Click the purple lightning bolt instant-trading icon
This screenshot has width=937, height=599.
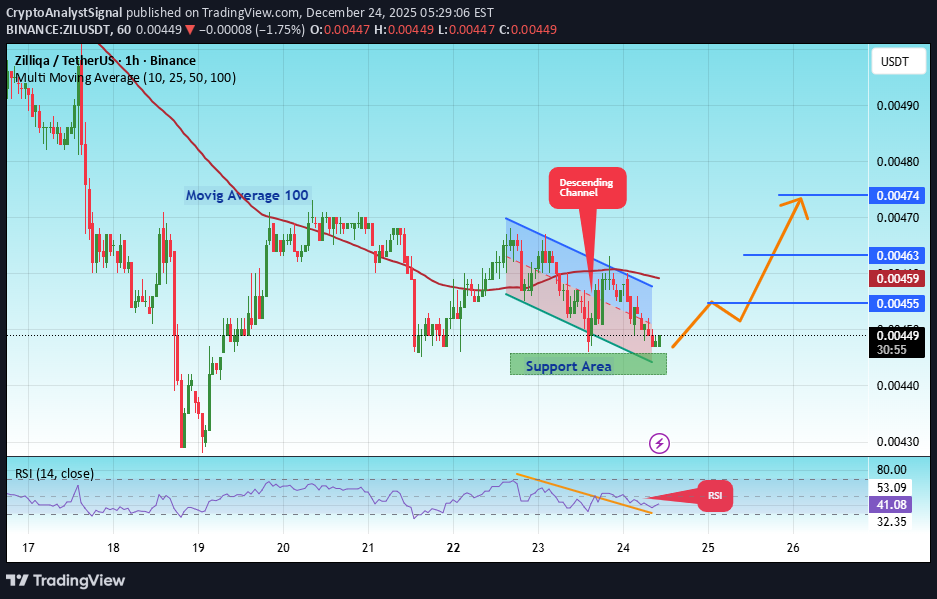(659, 443)
